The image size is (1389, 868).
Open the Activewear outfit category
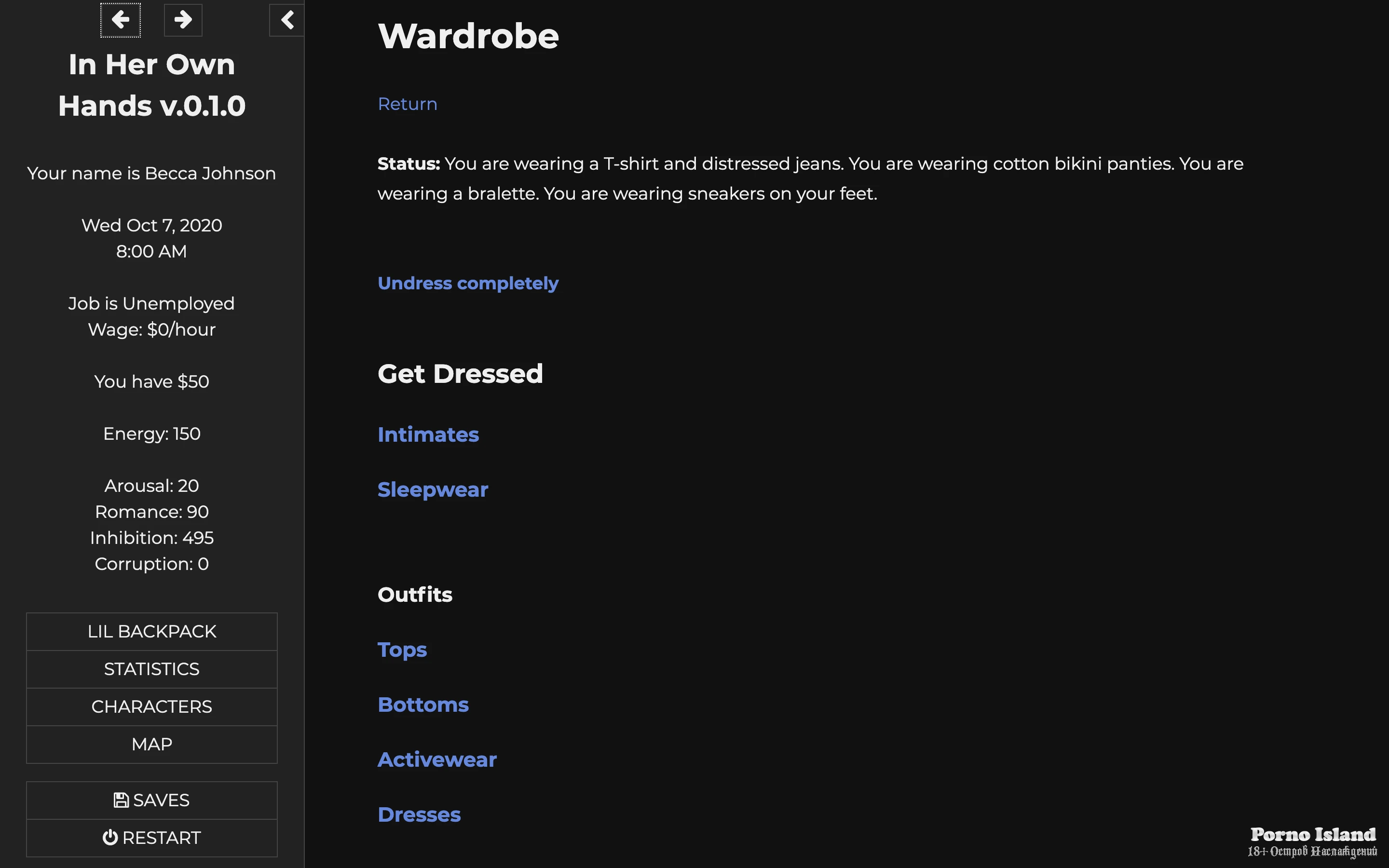coord(437,759)
